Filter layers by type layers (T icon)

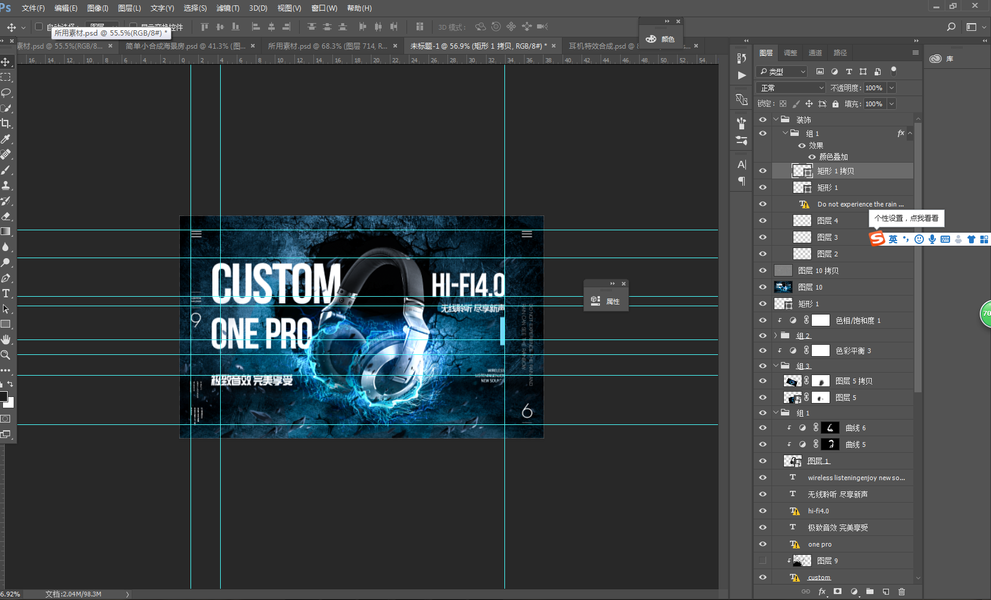point(849,71)
